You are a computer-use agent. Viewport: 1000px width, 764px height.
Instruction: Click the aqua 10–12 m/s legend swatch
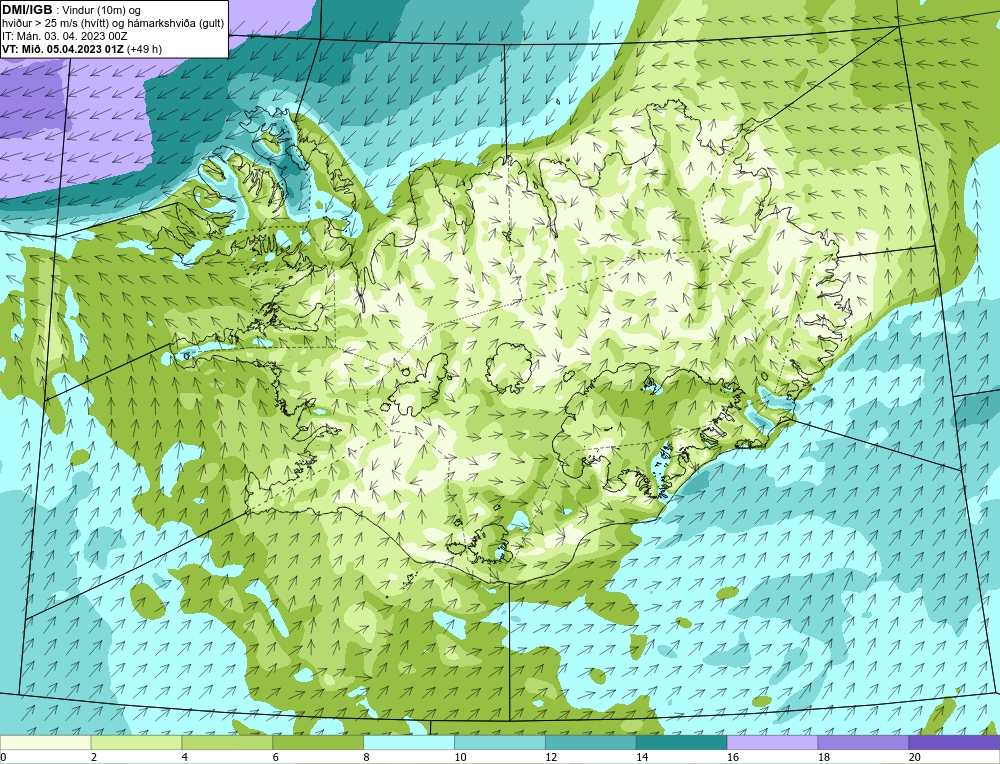pos(500,742)
